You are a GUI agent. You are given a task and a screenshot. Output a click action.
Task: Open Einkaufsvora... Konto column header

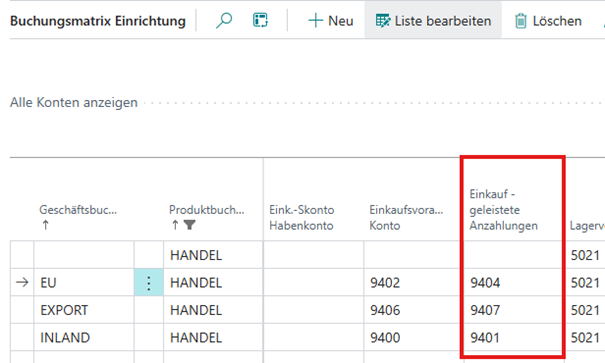(x=406, y=218)
